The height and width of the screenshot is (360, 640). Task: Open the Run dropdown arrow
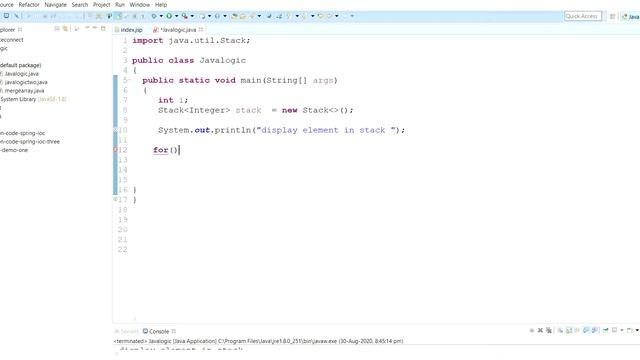(176, 16)
